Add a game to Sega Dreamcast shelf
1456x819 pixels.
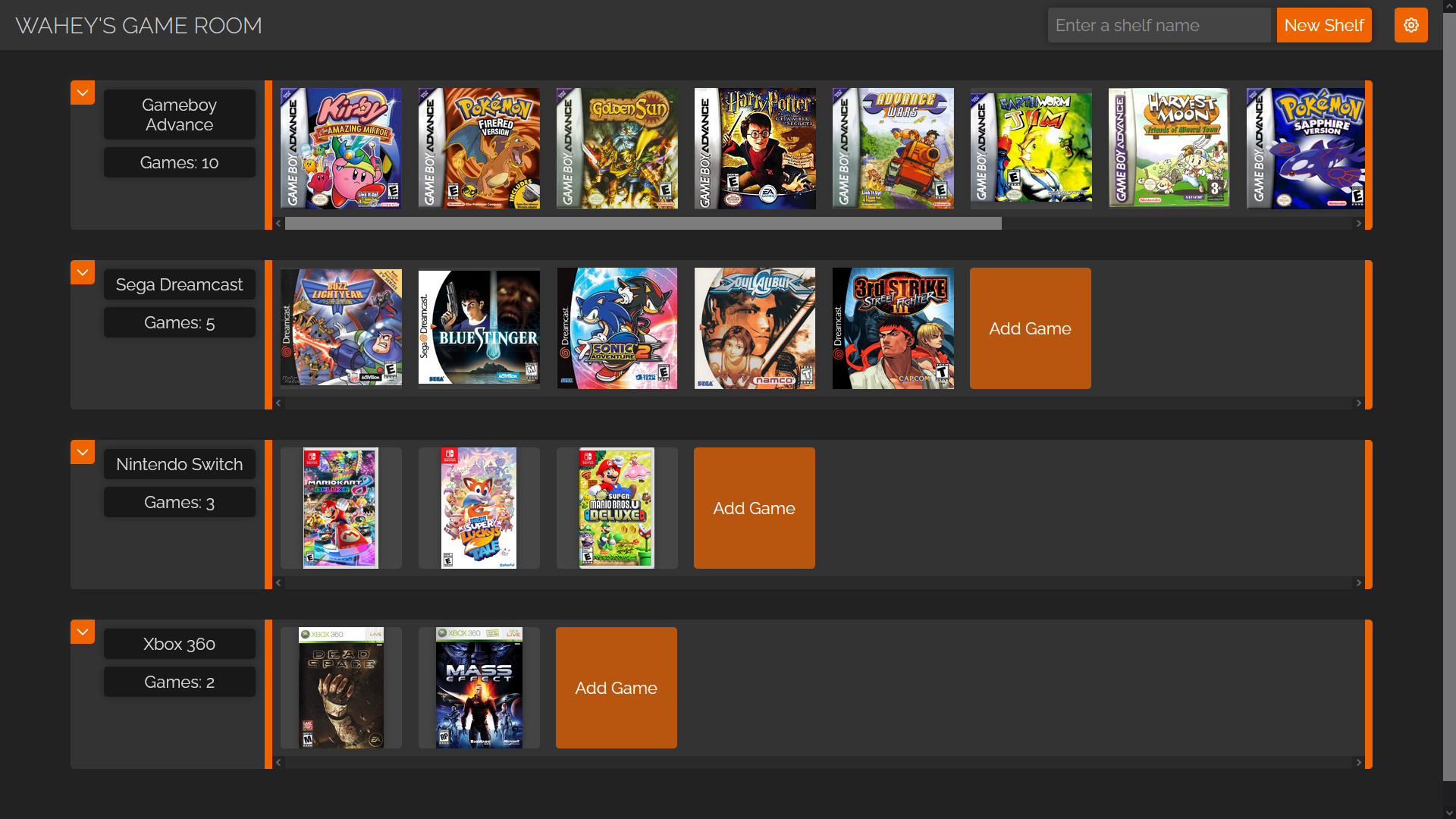[1031, 328]
